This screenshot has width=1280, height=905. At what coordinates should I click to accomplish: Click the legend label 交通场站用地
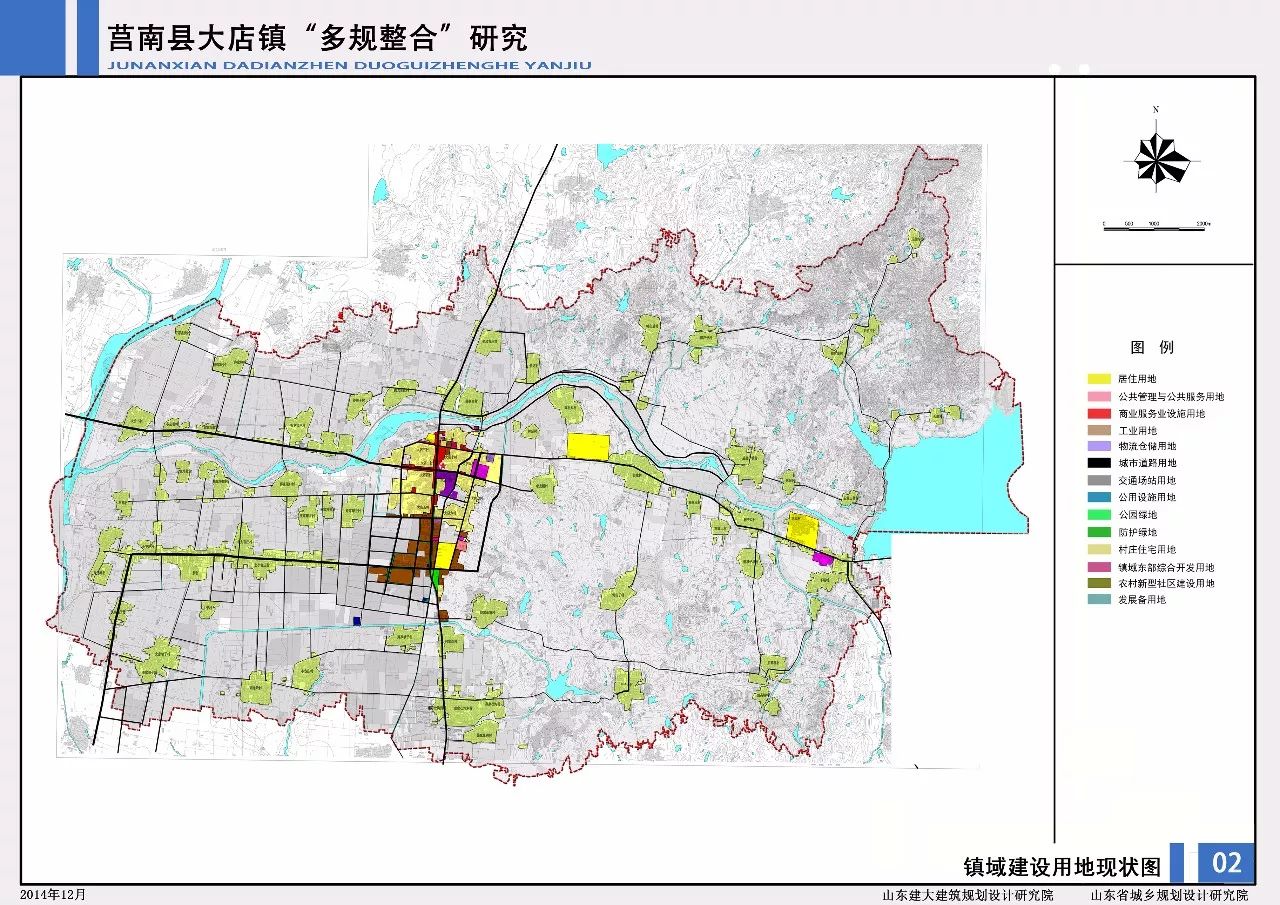point(1148,481)
